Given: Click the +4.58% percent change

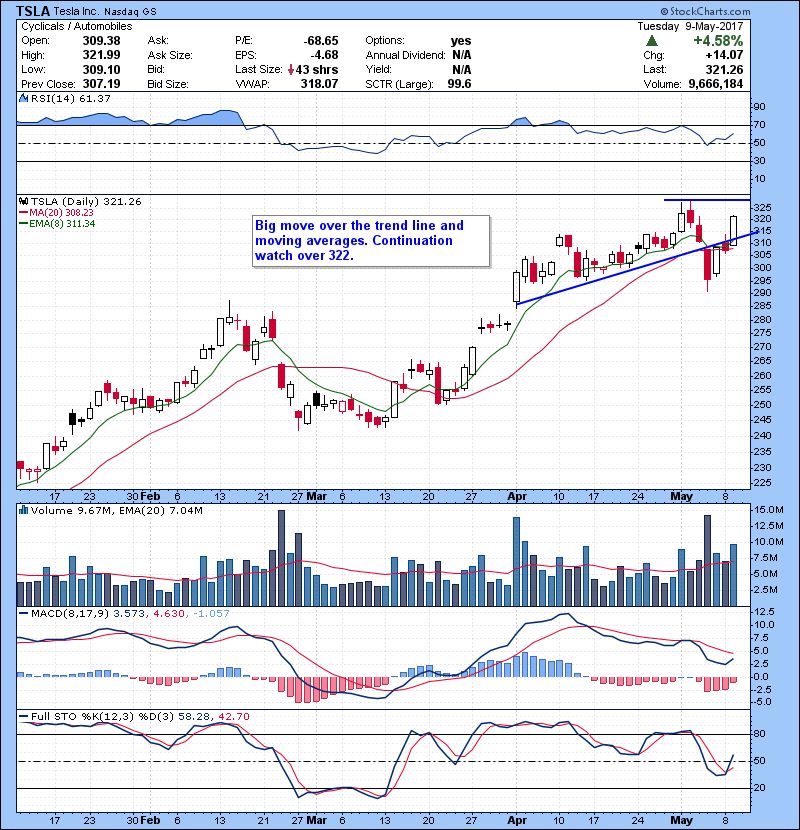Looking at the screenshot, I should (718, 41).
